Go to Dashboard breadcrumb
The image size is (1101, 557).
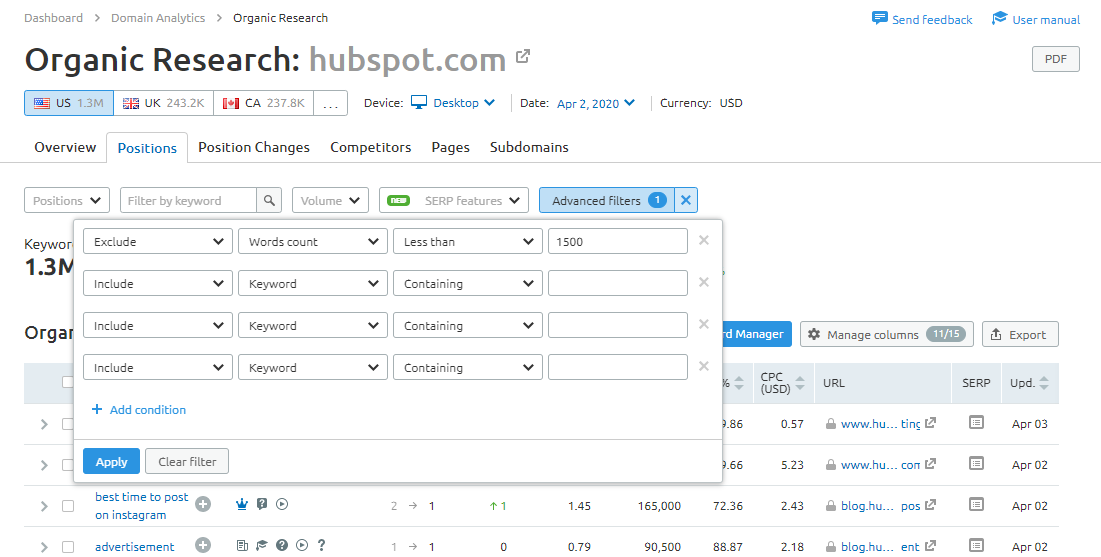point(53,18)
